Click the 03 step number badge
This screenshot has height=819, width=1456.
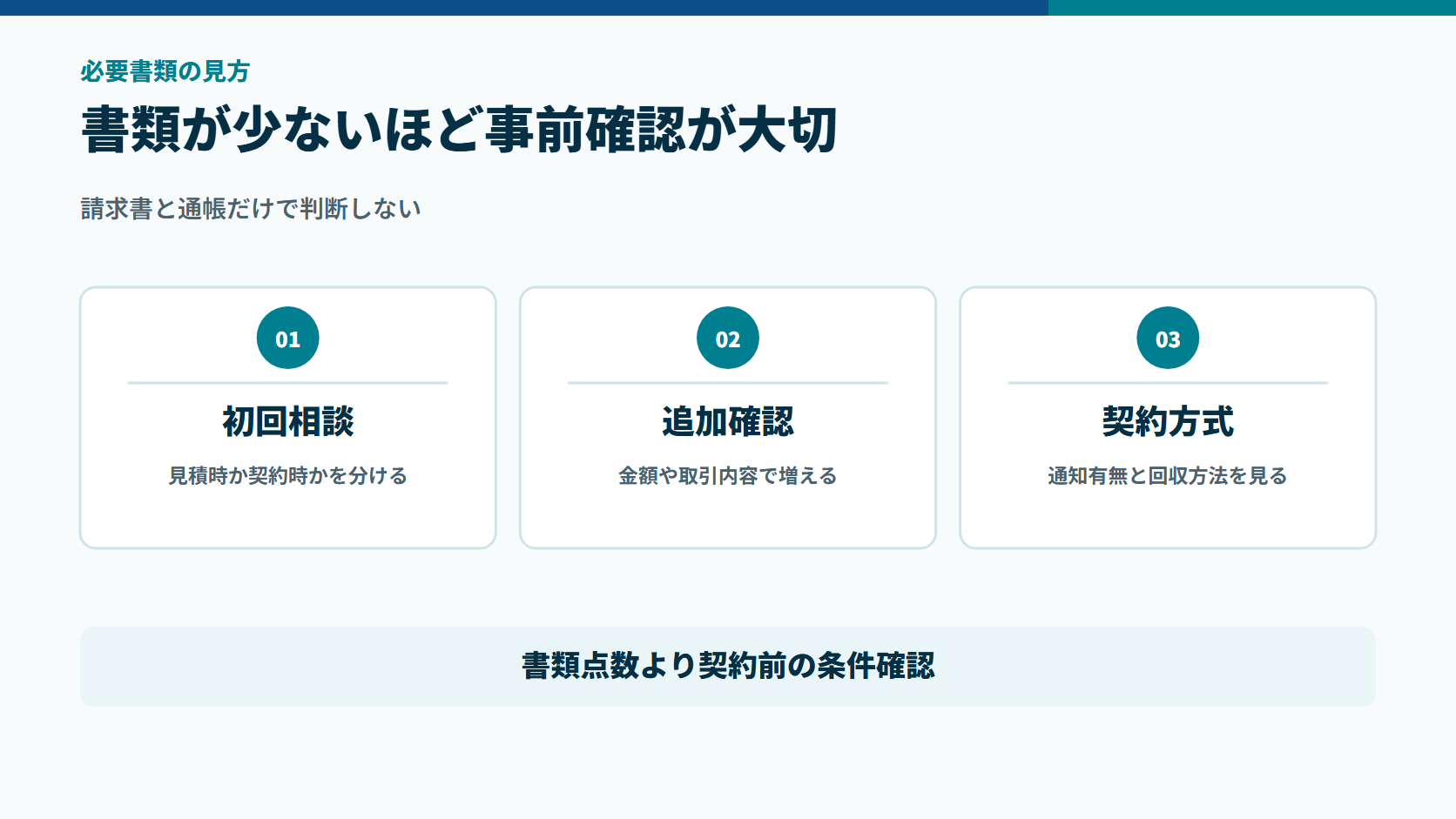pos(1168,338)
